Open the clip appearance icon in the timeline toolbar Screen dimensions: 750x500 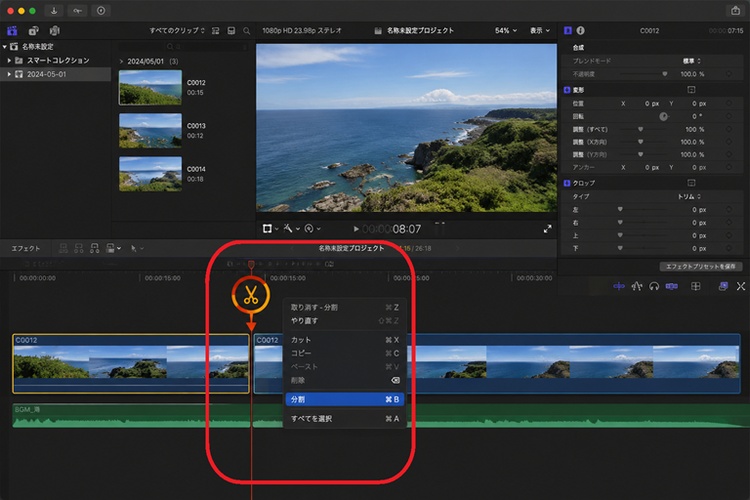(695, 286)
